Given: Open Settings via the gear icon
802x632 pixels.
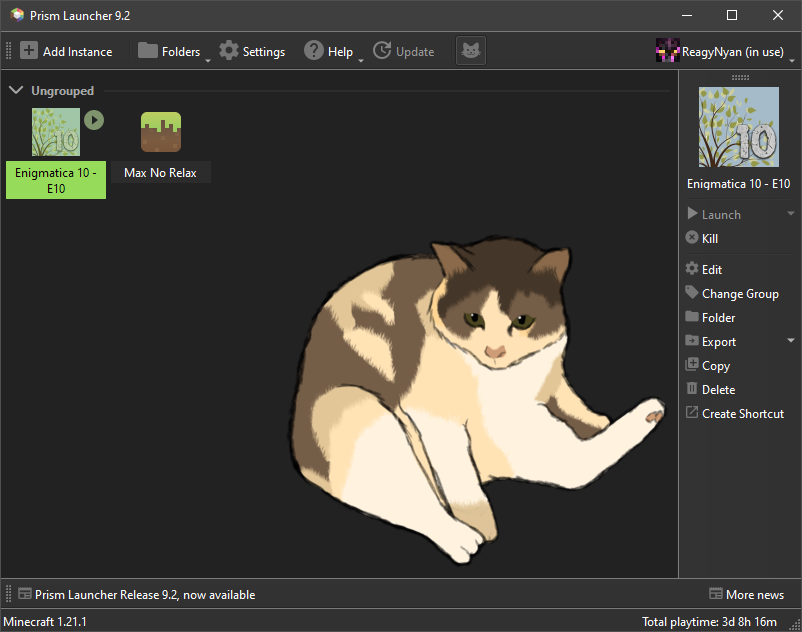Looking at the screenshot, I should (x=229, y=51).
